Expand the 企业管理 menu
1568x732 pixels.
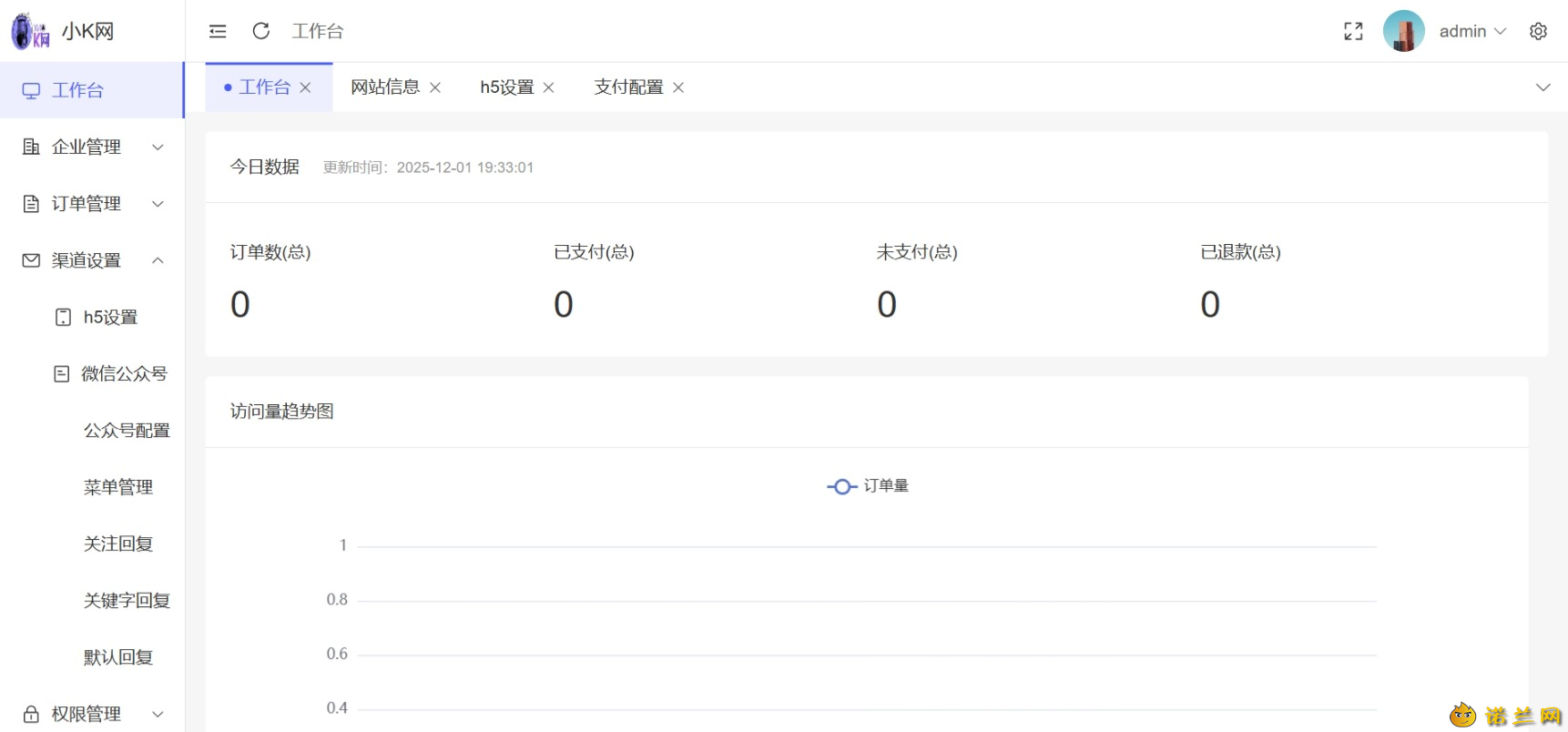93,147
